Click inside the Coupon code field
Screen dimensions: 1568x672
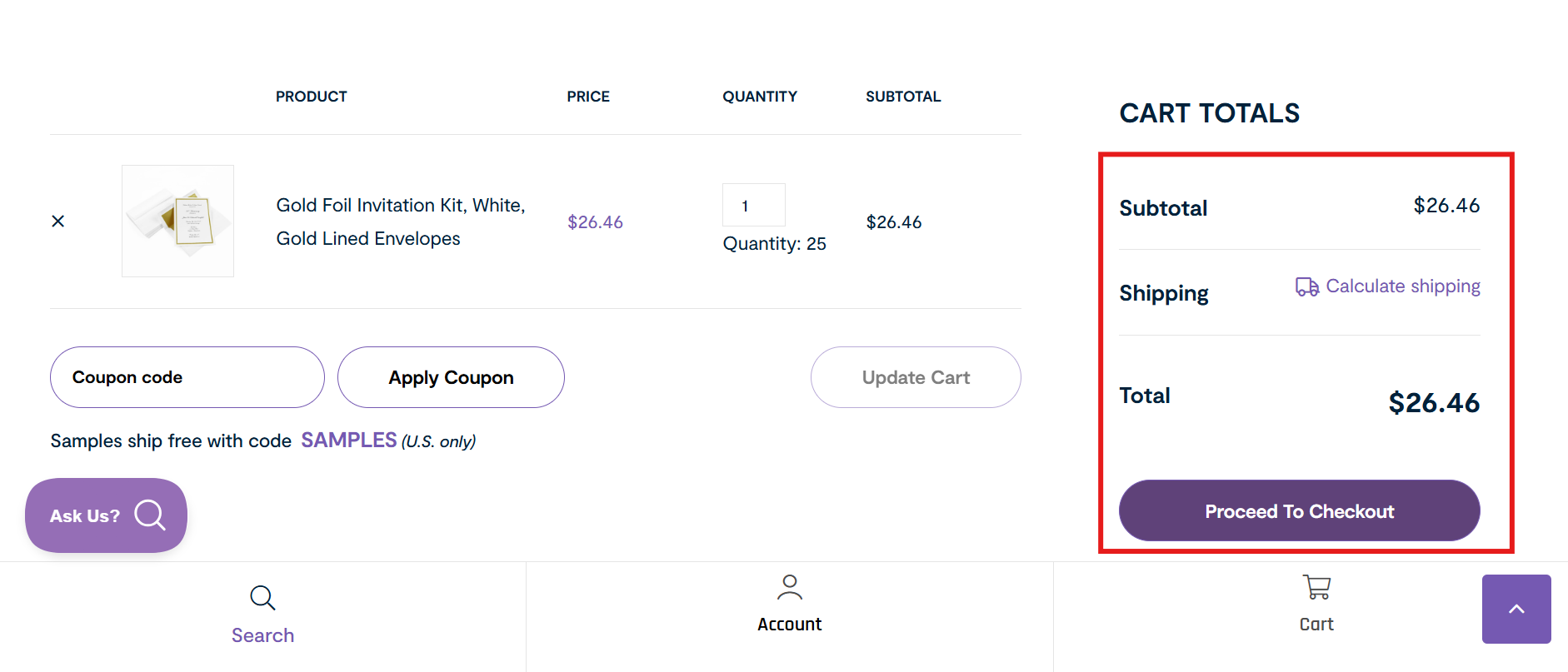[187, 377]
